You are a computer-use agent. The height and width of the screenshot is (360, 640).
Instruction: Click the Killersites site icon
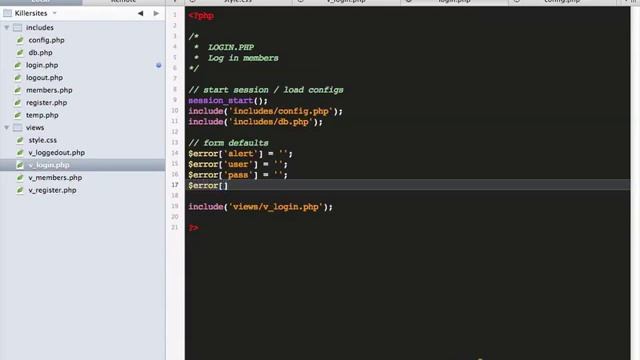tap(7, 13)
